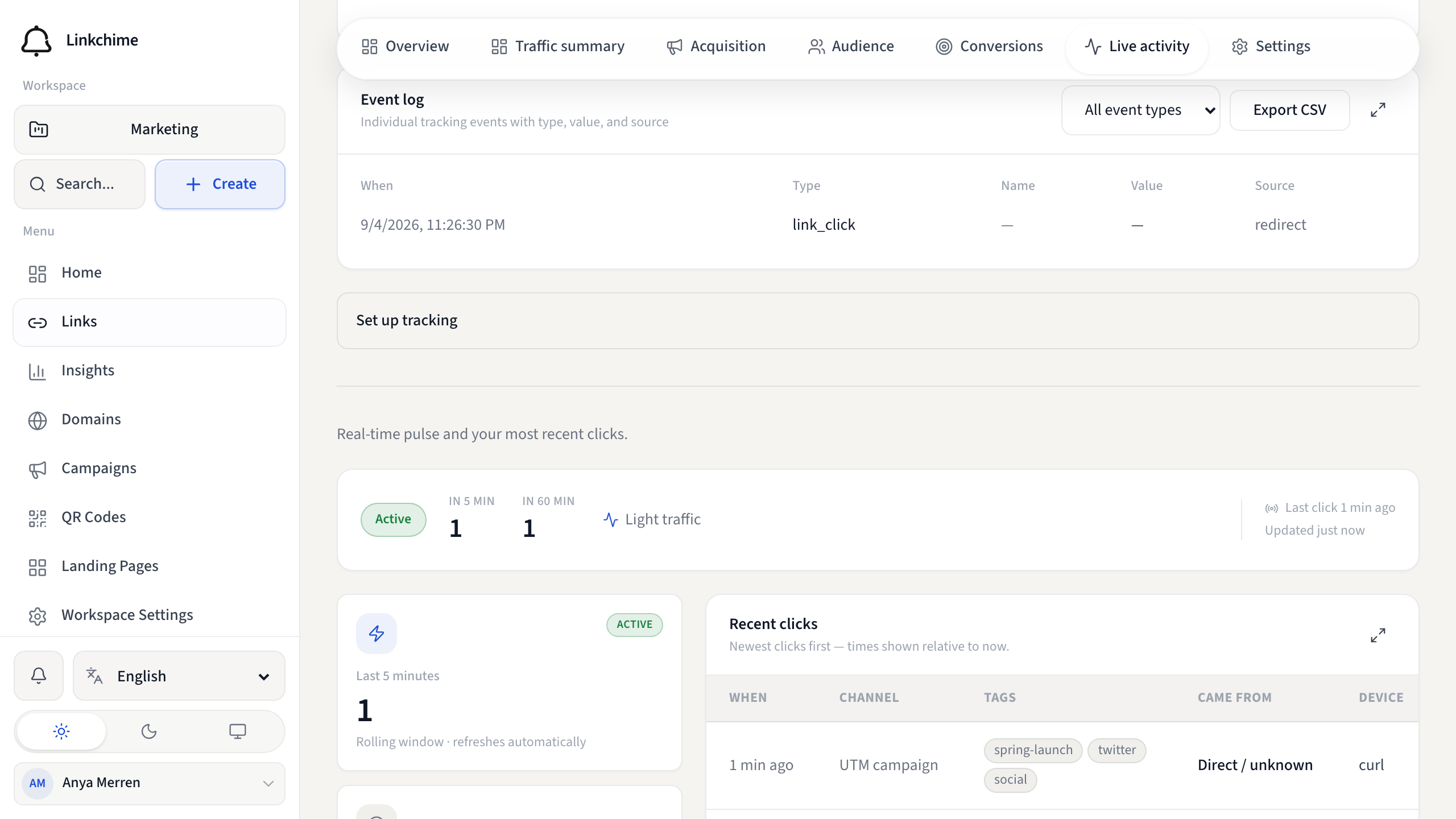This screenshot has height=819, width=1456.
Task: Switch to dark theme moon icon
Action: 149,731
